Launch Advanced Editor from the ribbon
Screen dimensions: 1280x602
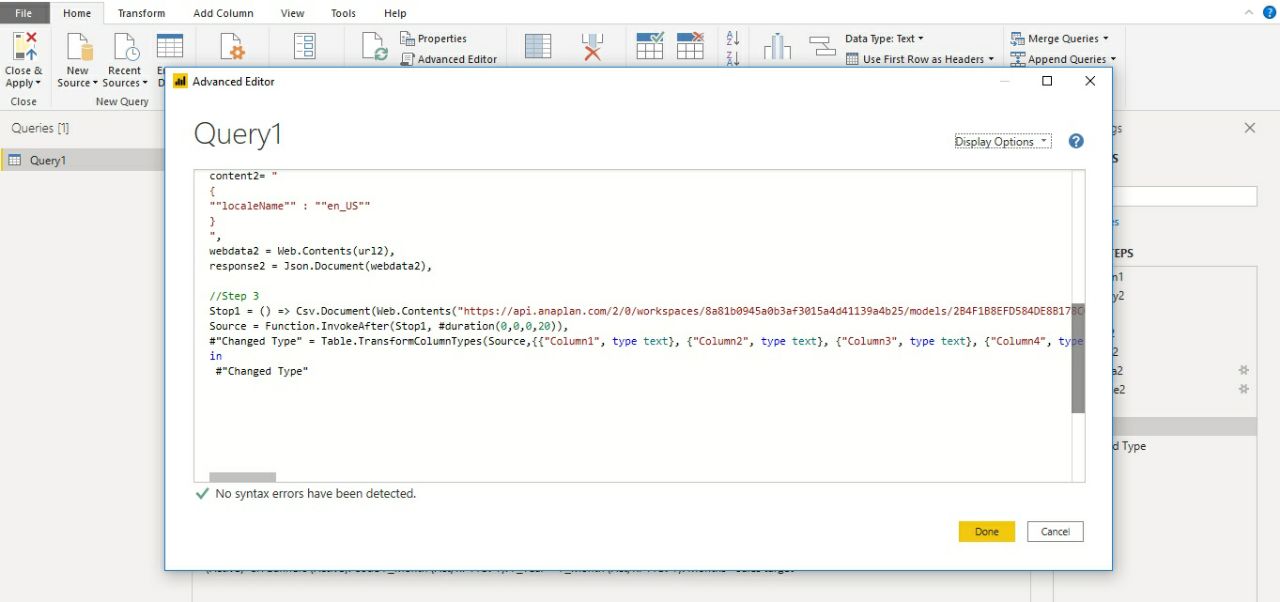coord(449,59)
